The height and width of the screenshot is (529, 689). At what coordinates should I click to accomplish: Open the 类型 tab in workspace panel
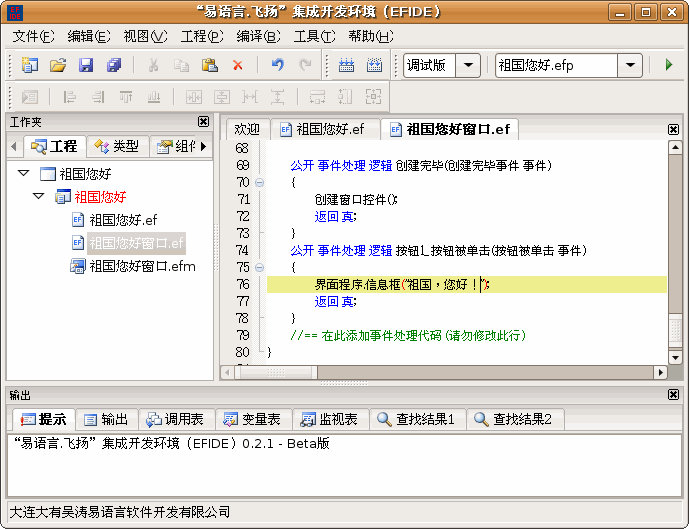(x=117, y=146)
